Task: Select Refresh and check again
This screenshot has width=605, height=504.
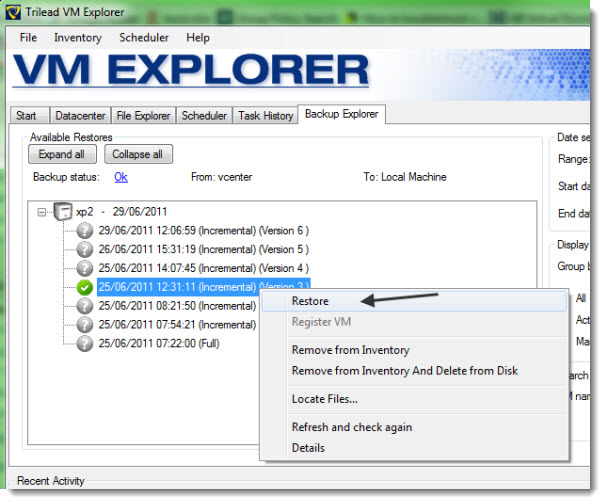Action: point(414,427)
